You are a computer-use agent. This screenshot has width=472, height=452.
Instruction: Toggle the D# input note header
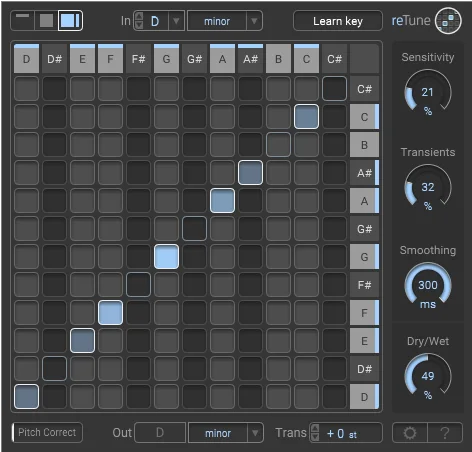[54, 59]
